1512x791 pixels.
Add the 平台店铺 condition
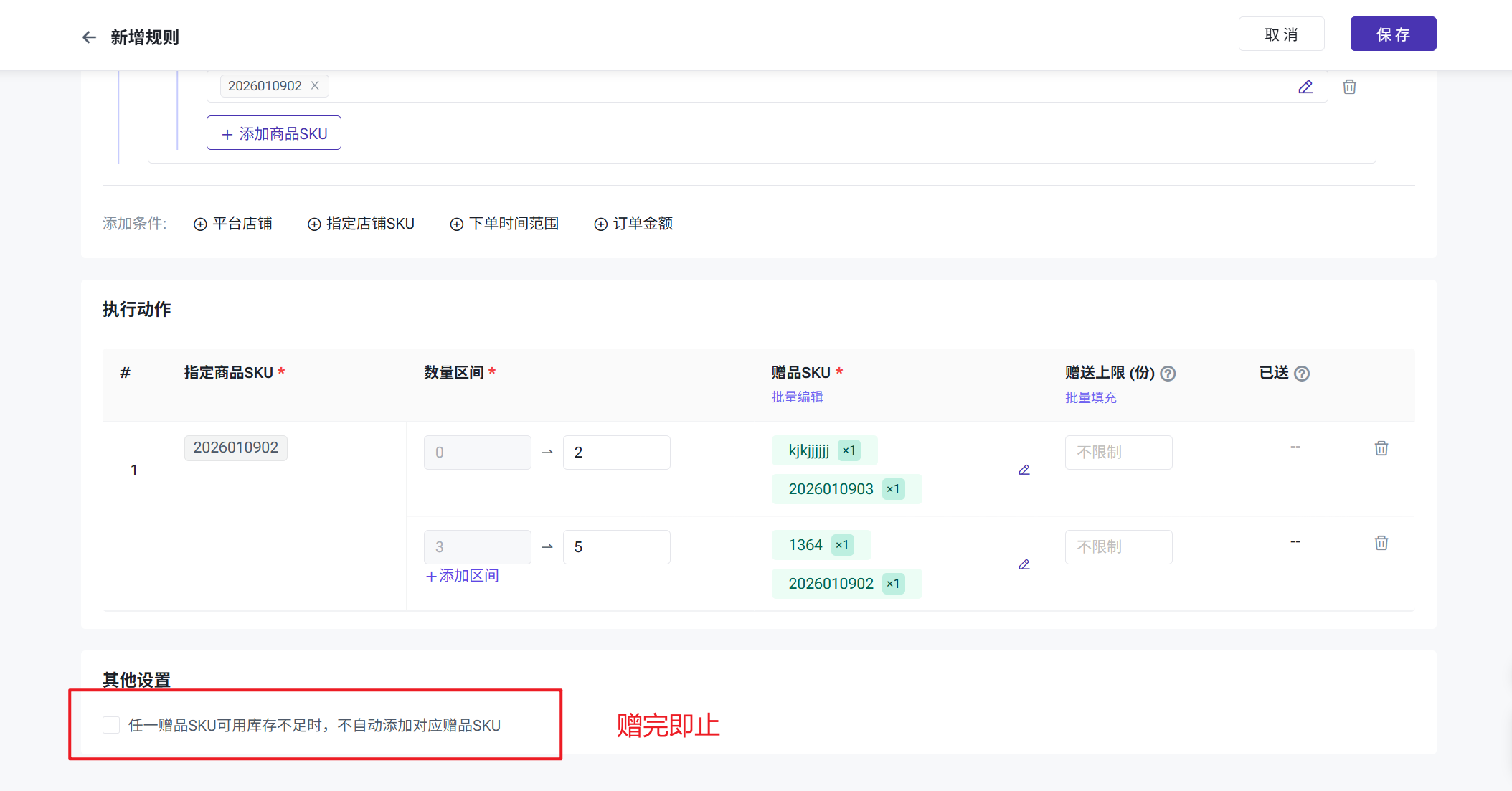pyautogui.click(x=233, y=224)
